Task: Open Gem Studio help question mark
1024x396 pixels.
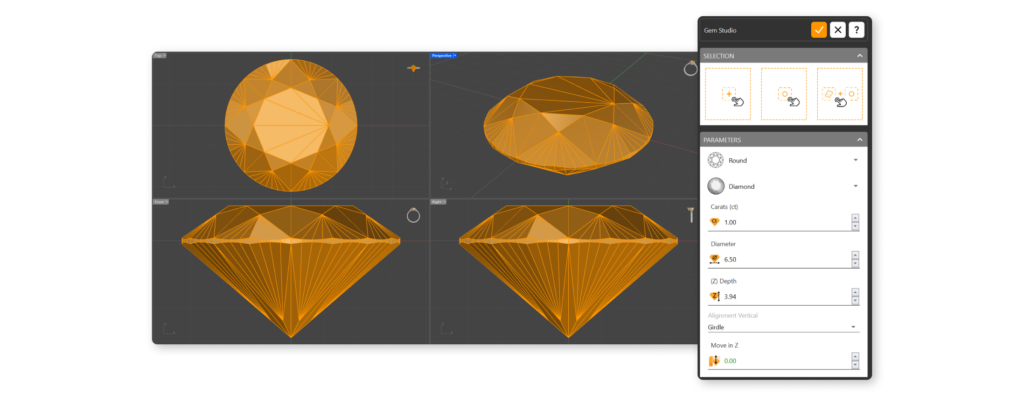Action: (856, 29)
